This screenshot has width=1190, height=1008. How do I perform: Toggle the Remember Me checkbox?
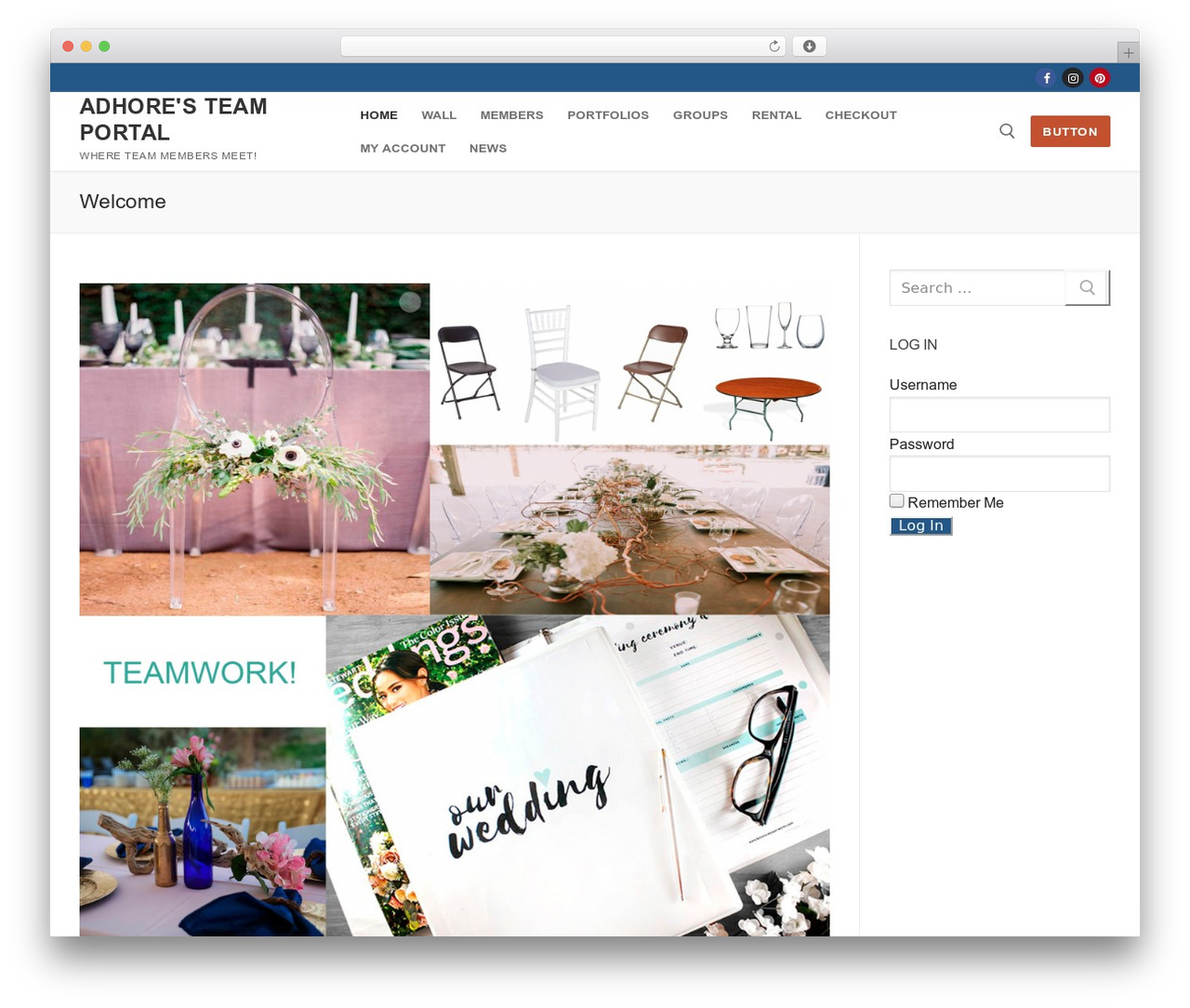pyautogui.click(x=897, y=501)
